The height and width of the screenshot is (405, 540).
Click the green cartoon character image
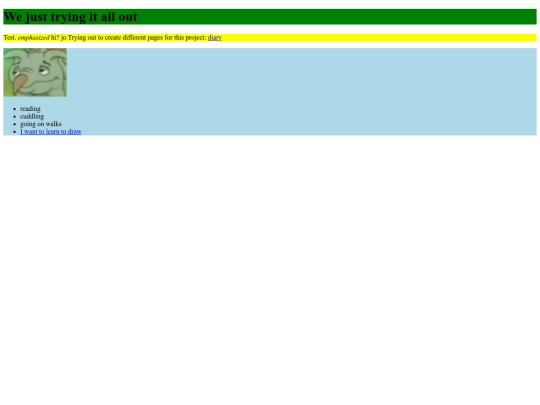[35, 72]
